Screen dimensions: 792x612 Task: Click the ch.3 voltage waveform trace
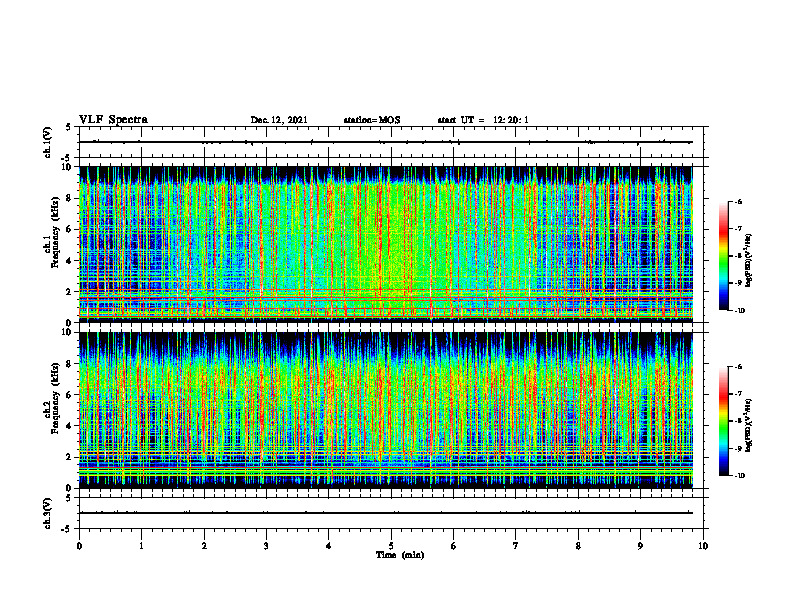[x=386, y=513]
